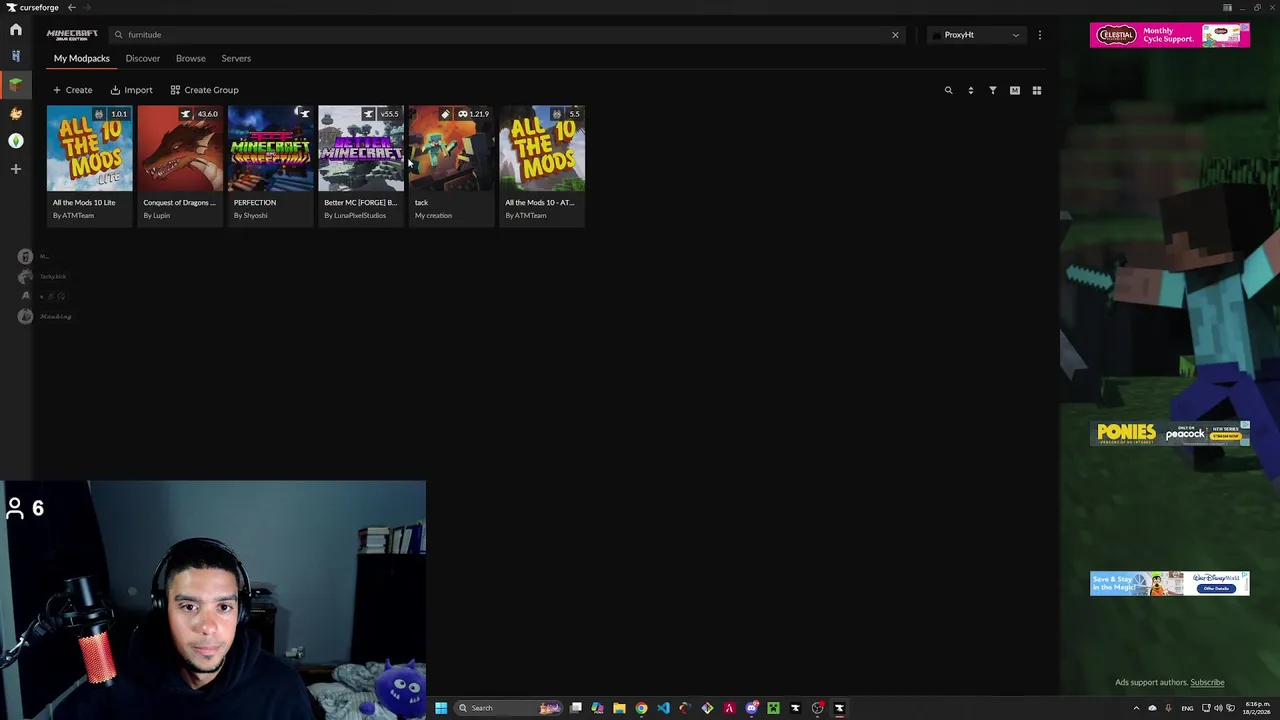The width and height of the screenshot is (1280, 720).
Task: Open the Discover tab
Action: 142,58
